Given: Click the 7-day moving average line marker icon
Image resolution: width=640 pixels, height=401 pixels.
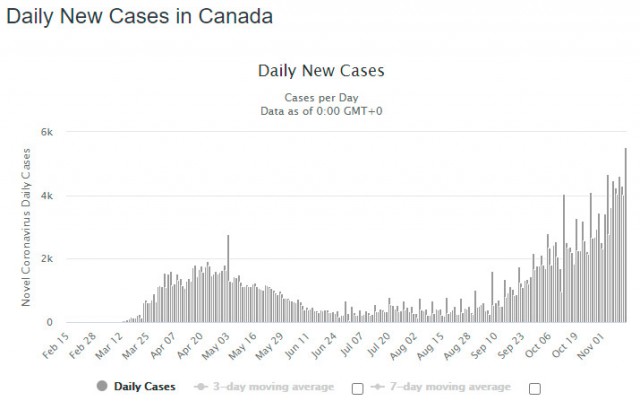Looking at the screenshot, I should (x=378, y=386).
